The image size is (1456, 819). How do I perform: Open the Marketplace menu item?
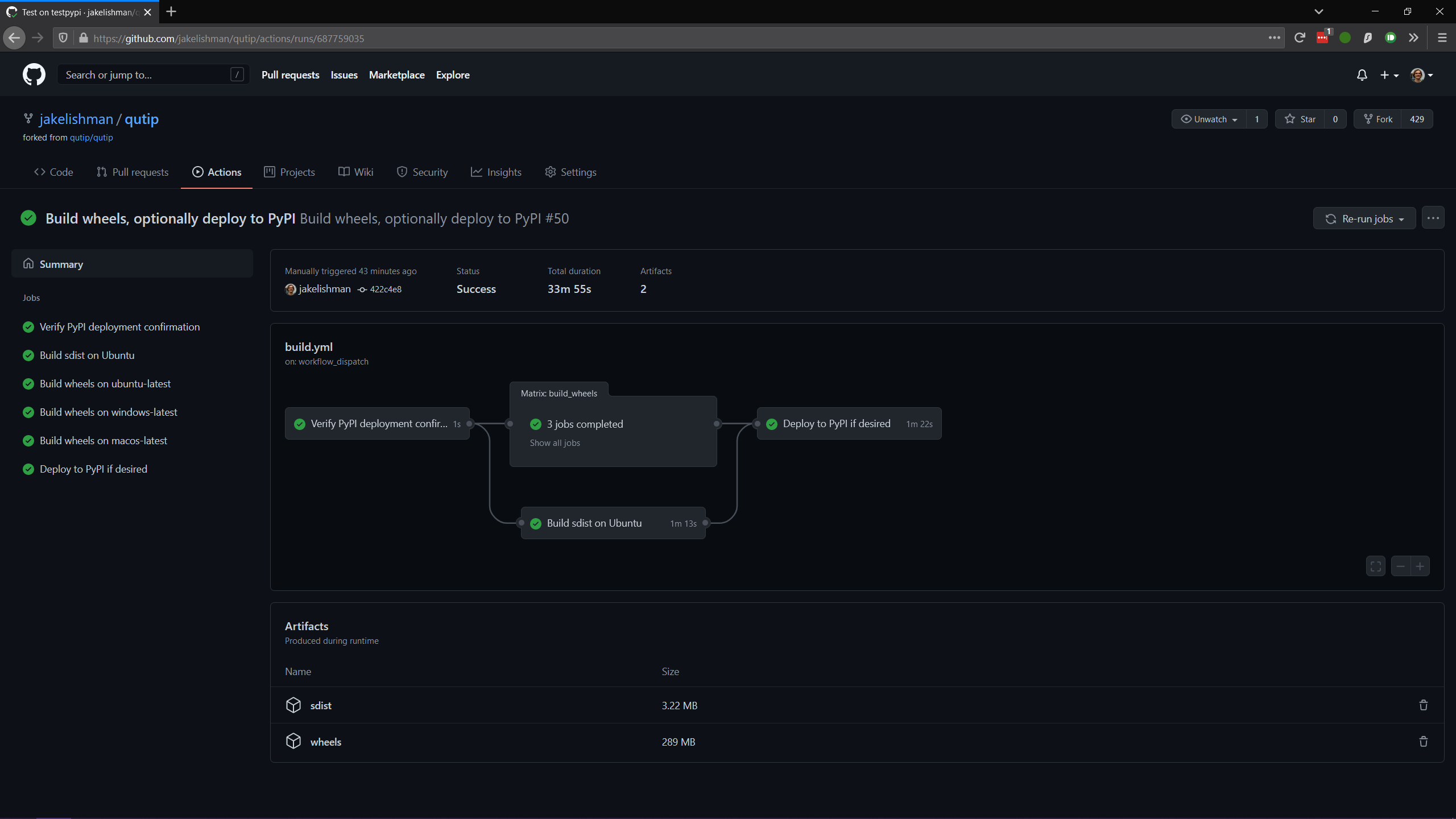point(396,75)
